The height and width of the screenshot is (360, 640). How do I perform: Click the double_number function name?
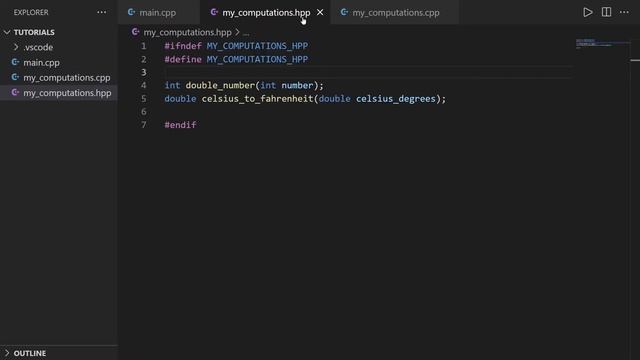pyautogui.click(x=220, y=86)
